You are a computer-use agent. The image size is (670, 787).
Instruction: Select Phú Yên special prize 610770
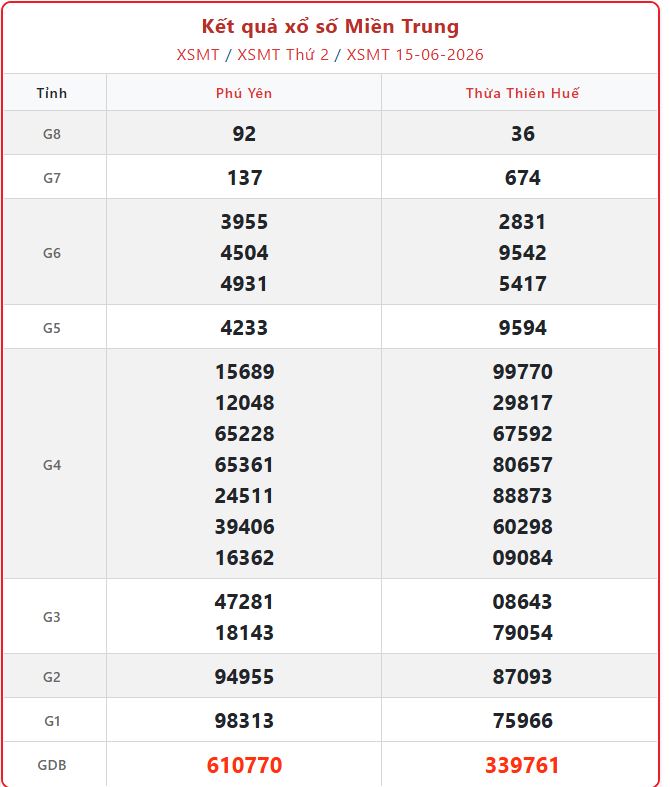244,765
